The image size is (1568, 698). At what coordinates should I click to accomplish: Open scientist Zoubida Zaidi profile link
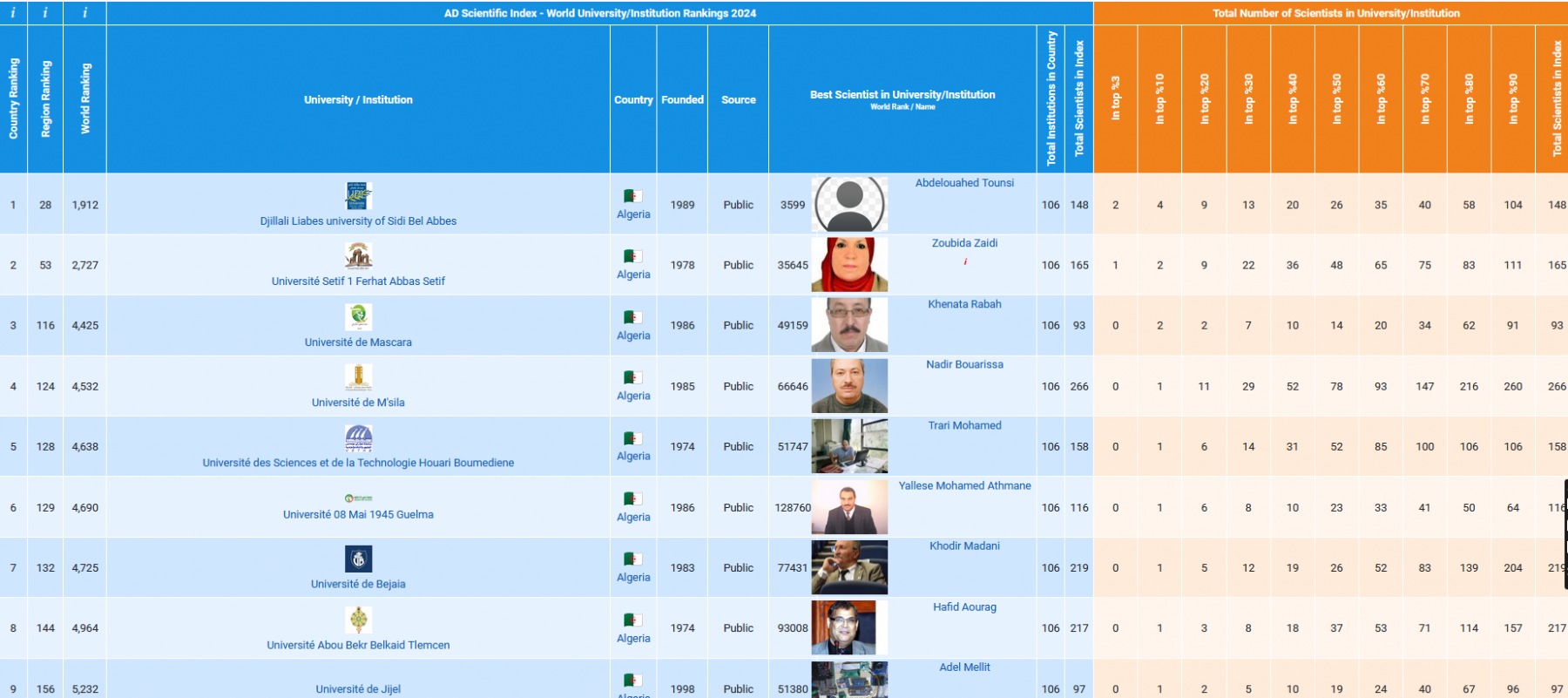tap(964, 243)
